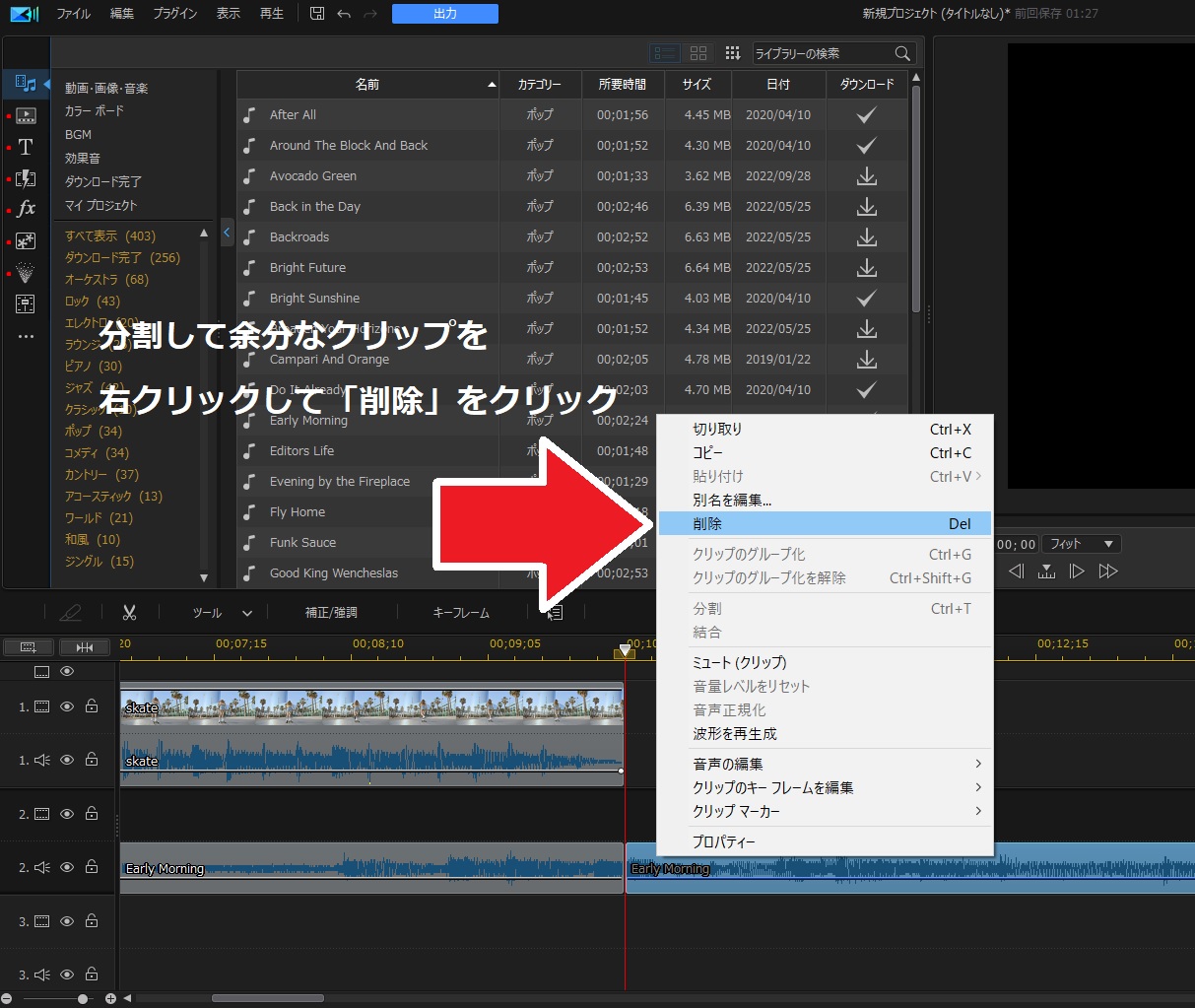This screenshot has width=1195, height=1008.
Task: Click the 出力 produce button
Action: (x=445, y=14)
